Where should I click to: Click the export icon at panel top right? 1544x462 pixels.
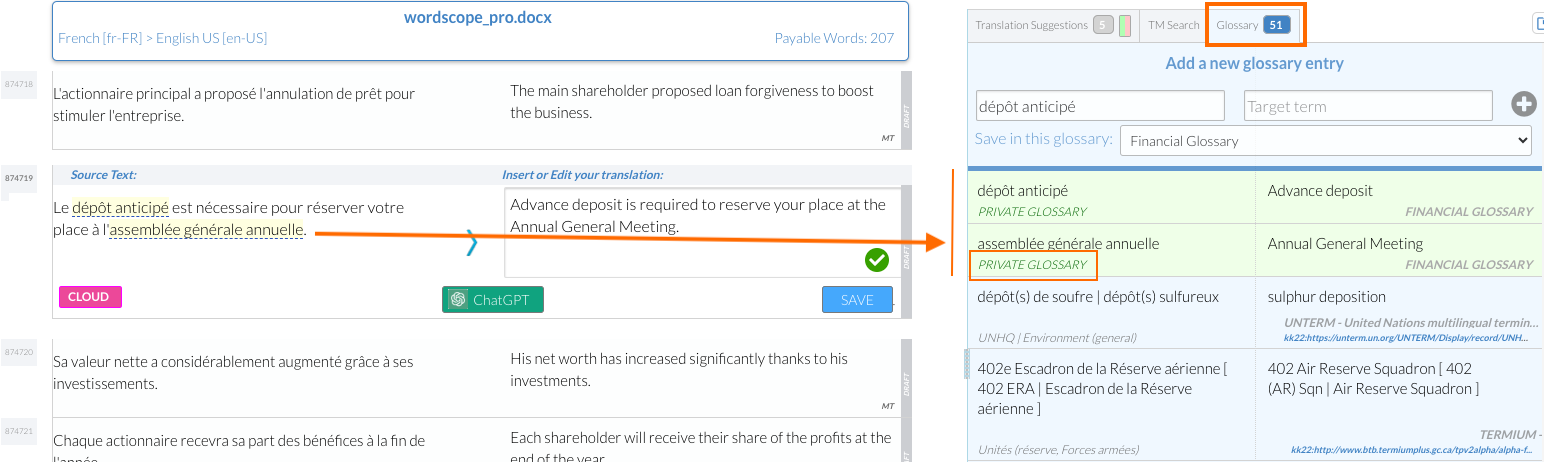click(1537, 24)
